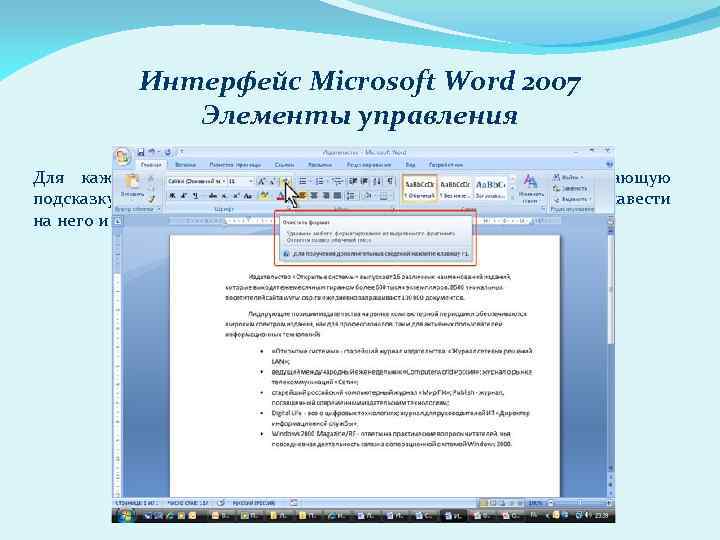Click the Clear Formatting icon
The image size is (720, 540).
coord(285,181)
